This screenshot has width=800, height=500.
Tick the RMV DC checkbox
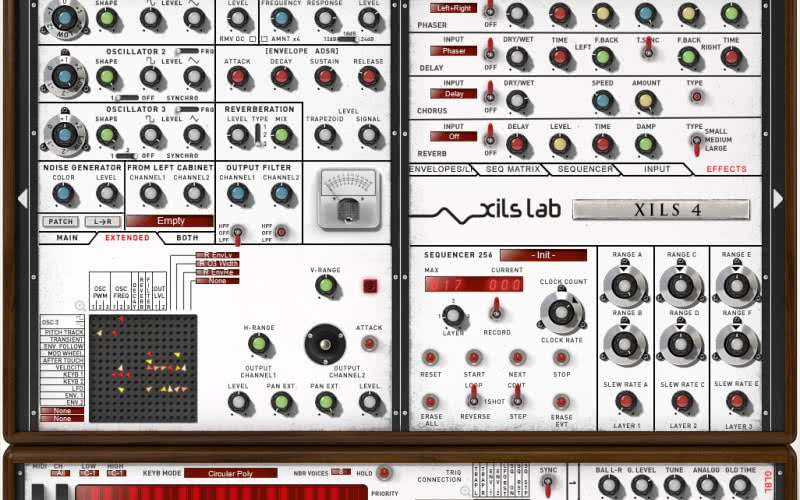[252, 39]
